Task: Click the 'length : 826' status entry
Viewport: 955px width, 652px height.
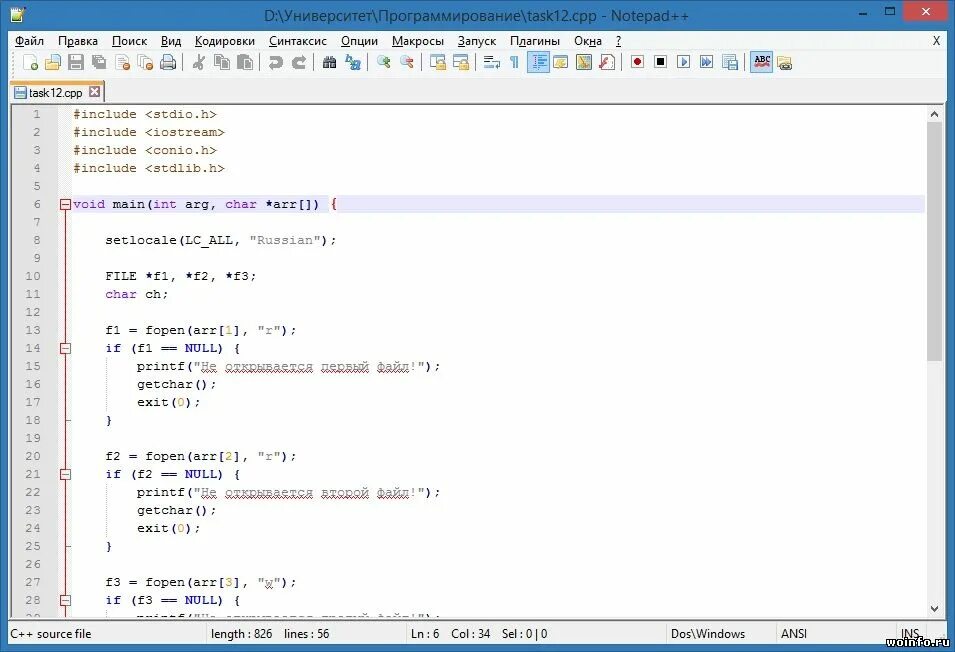Action: click(241, 634)
